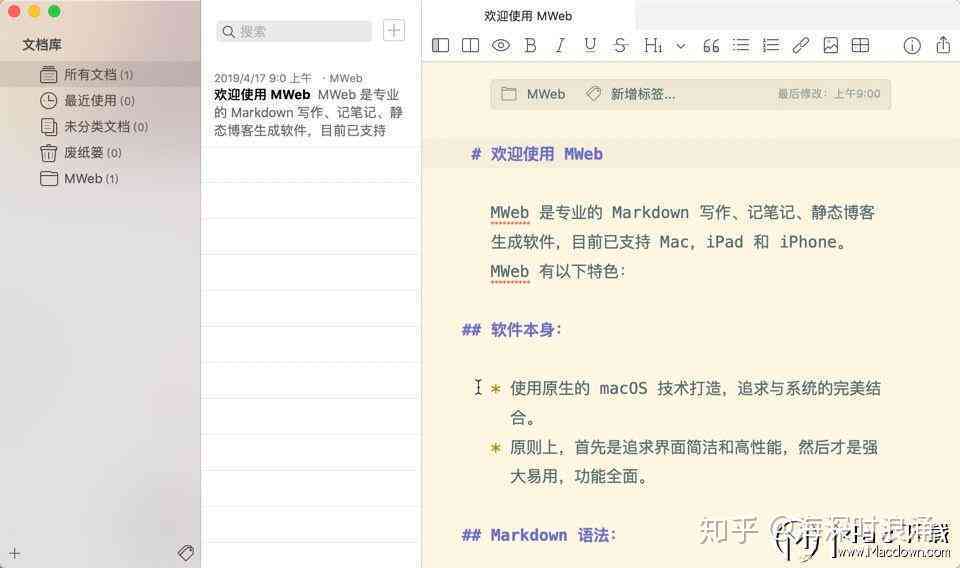Viewport: 960px width, 568px height.
Task: Click the 文档库 header in sidebar
Action: pyautogui.click(x=42, y=45)
